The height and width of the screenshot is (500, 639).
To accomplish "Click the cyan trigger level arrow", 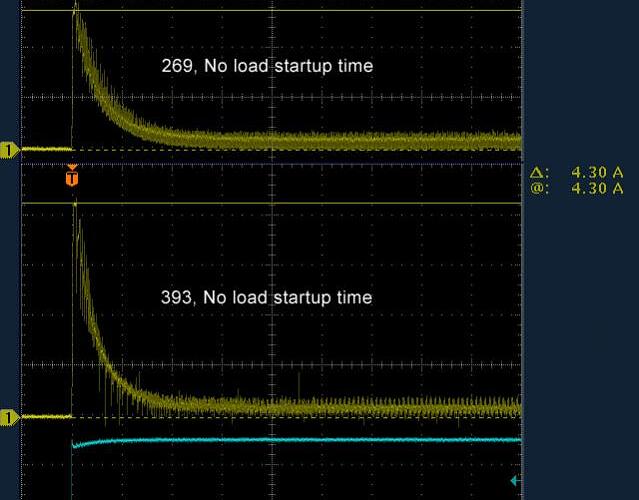I will [x=514, y=481].
